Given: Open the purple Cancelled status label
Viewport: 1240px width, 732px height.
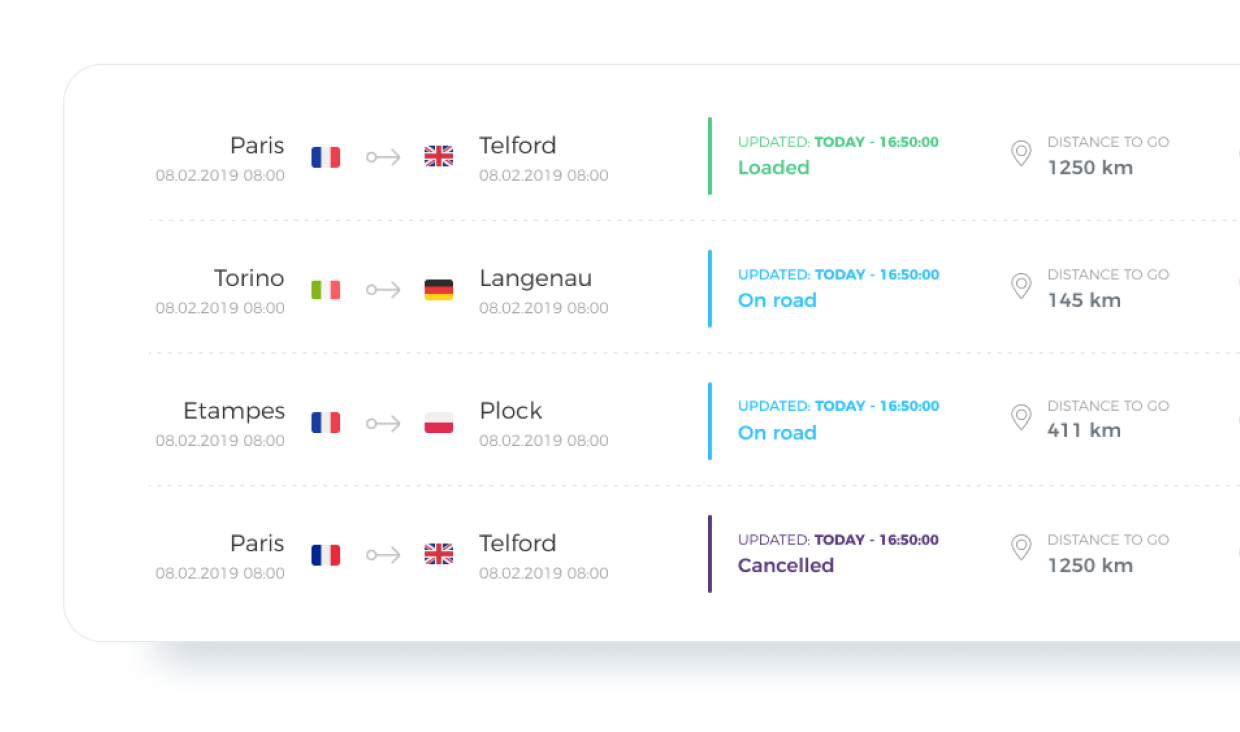Looking at the screenshot, I should click(785, 566).
